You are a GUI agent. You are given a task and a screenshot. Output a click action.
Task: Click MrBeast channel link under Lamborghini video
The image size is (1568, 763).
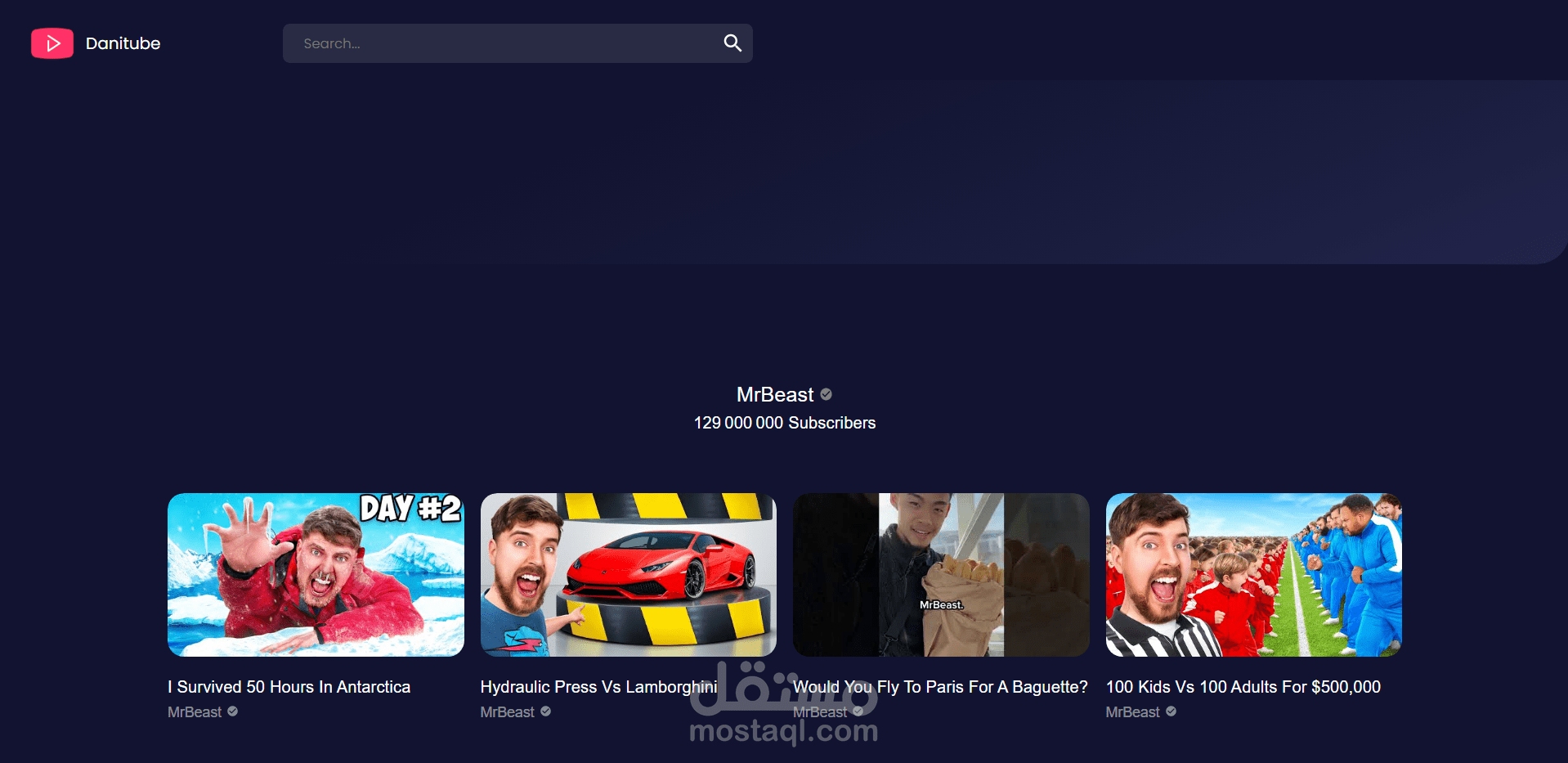(x=508, y=712)
